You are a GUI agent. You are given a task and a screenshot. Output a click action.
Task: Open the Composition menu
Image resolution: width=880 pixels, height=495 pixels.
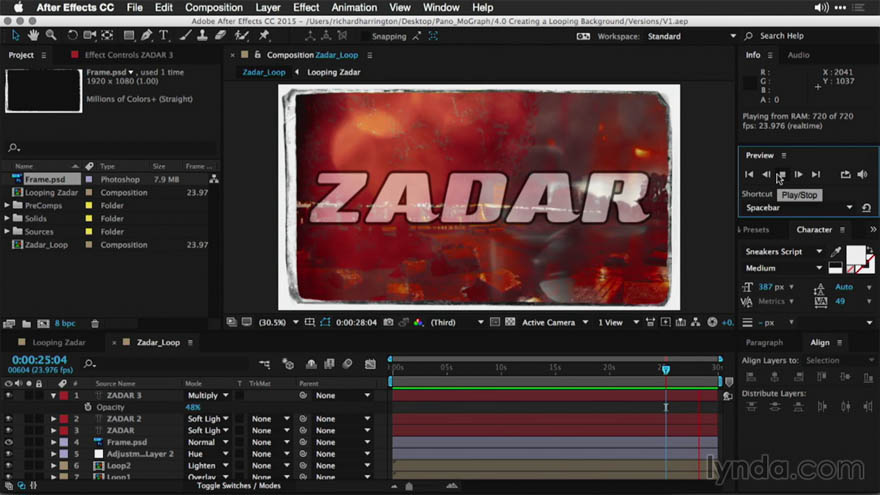pos(214,7)
